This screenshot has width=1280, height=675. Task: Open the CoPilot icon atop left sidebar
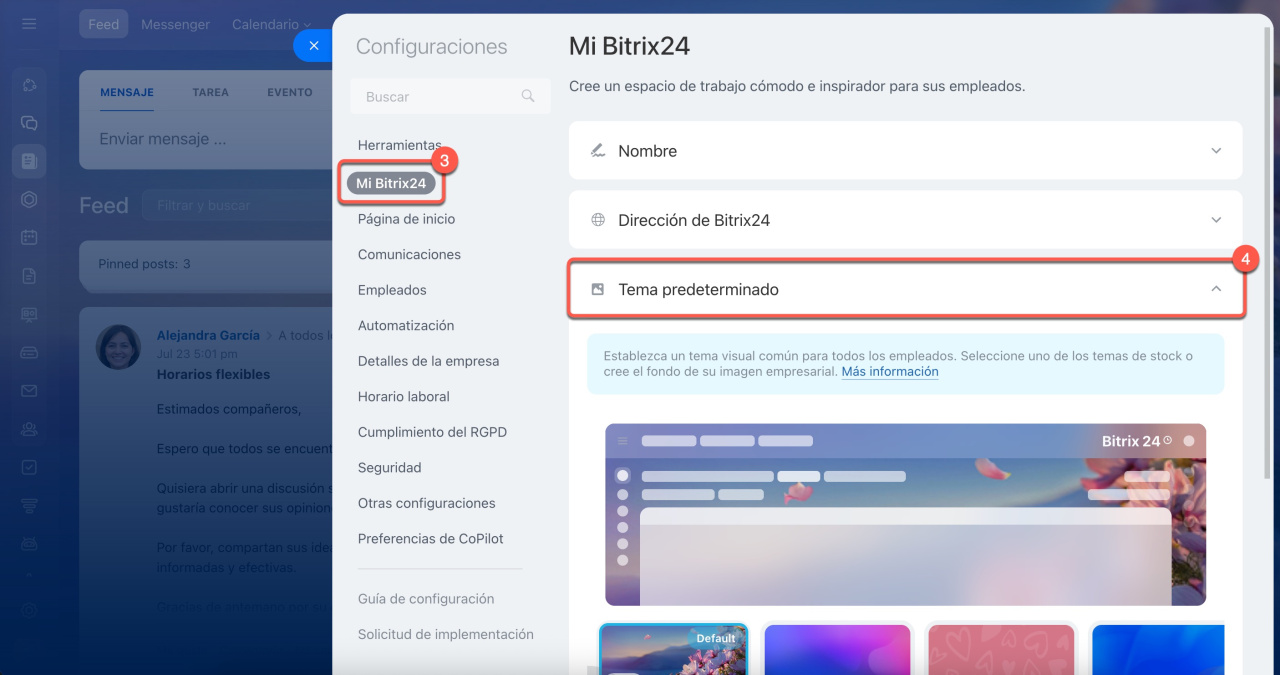tap(29, 85)
